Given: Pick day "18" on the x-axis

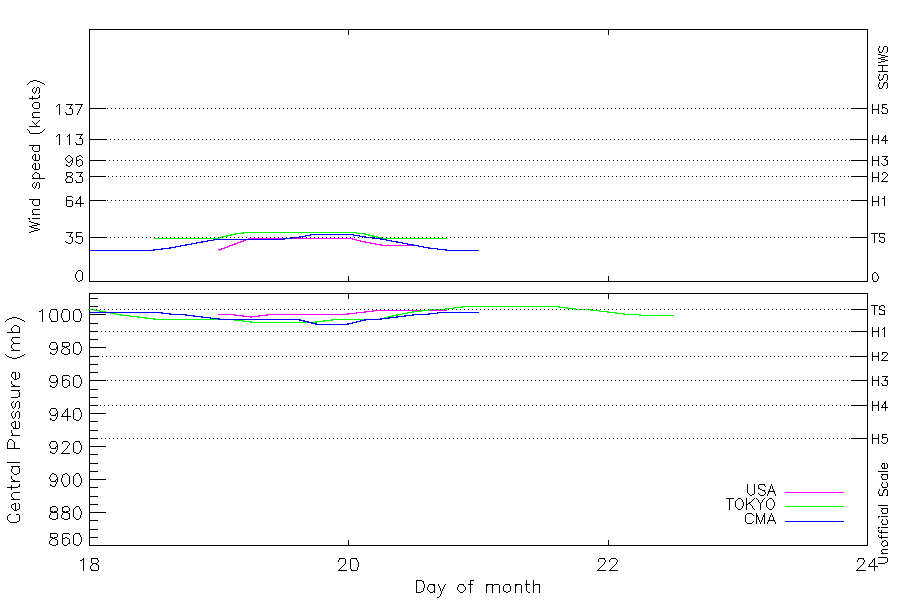Looking at the screenshot, I should (89, 565).
